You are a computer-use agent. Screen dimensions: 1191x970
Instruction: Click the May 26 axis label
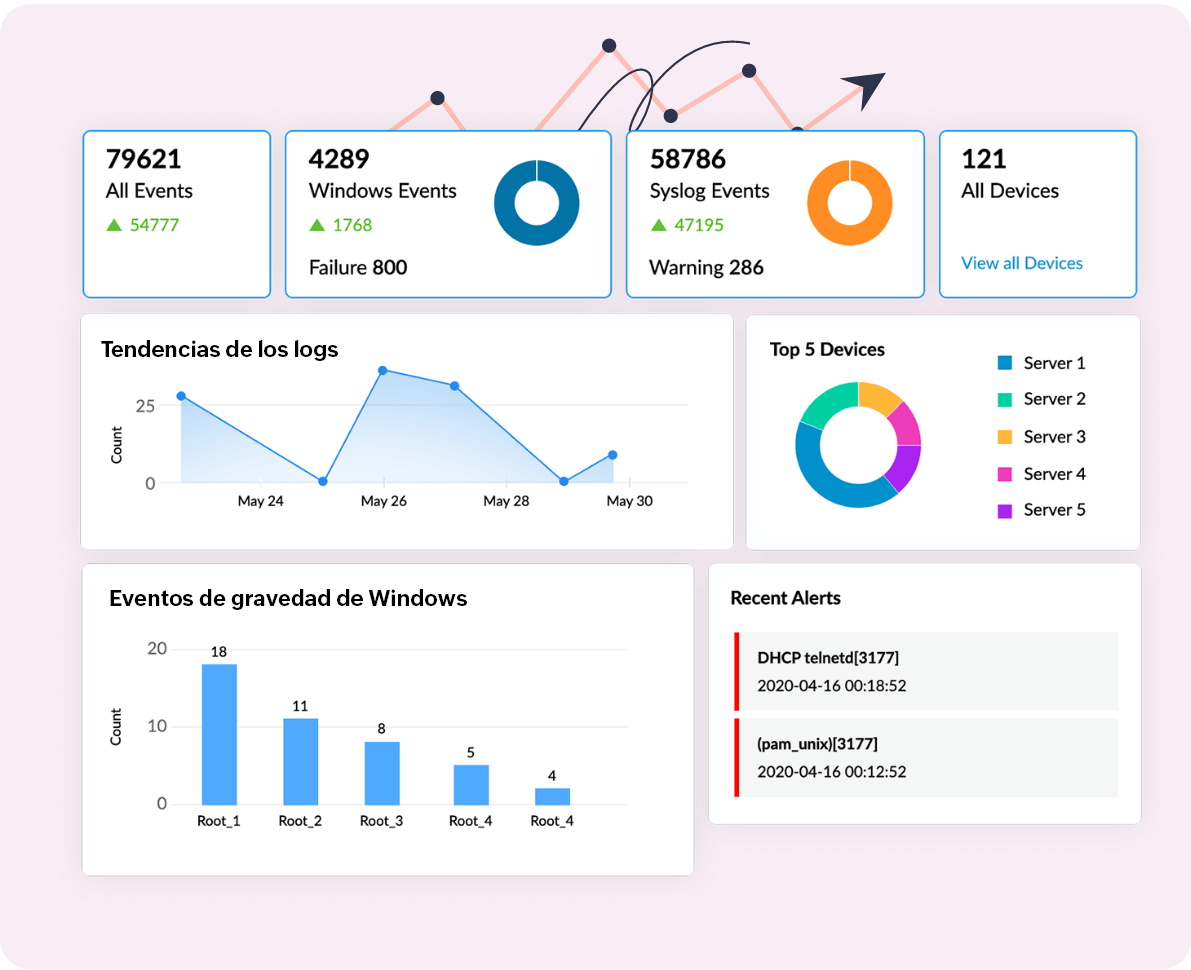[x=384, y=501]
